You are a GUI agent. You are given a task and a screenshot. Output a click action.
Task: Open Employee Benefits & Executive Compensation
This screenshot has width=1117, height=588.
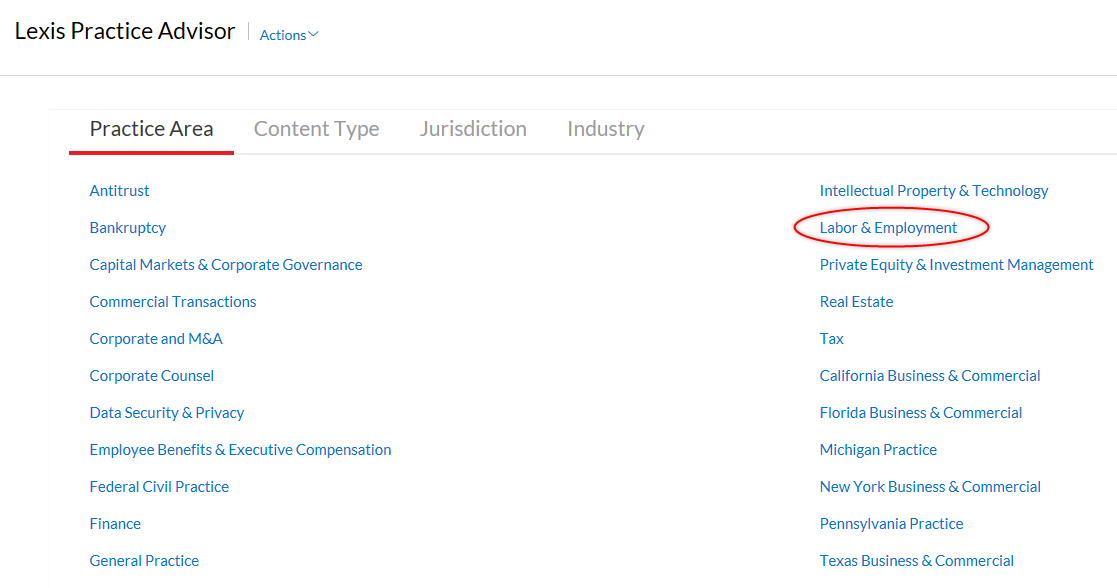tap(240, 450)
